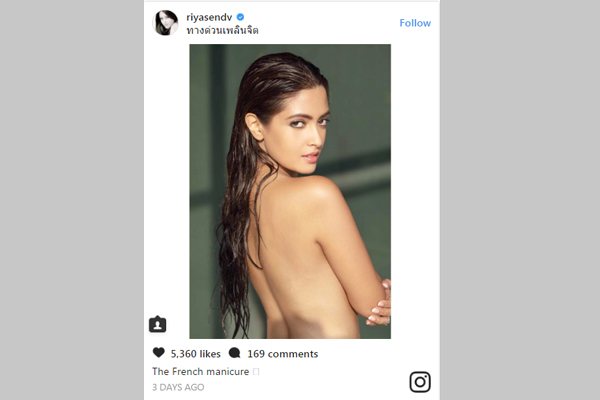This screenshot has width=600, height=400.
Task: Click the blue verified badge
Action: (240, 17)
